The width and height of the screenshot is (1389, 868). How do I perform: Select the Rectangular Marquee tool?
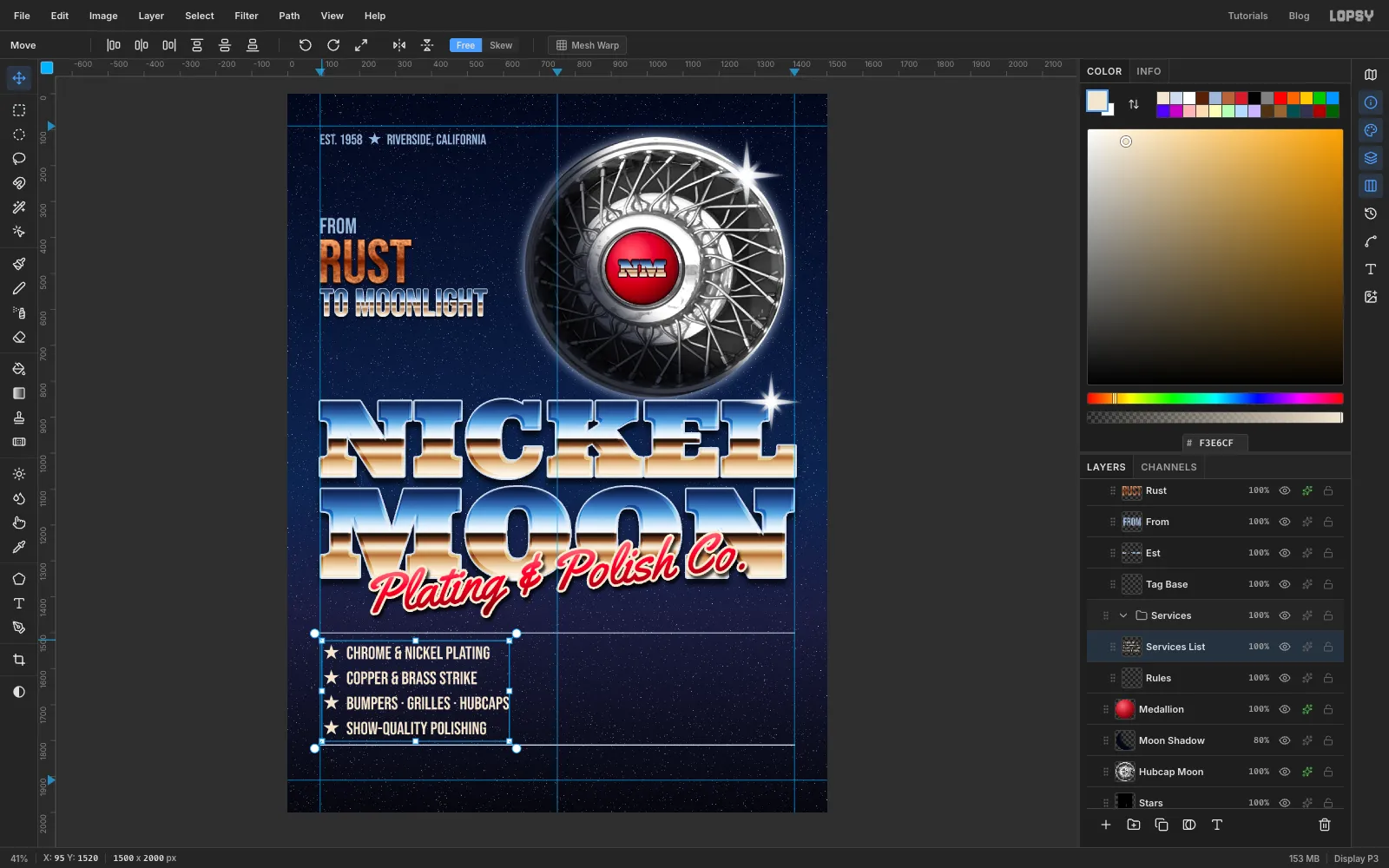pos(19,110)
